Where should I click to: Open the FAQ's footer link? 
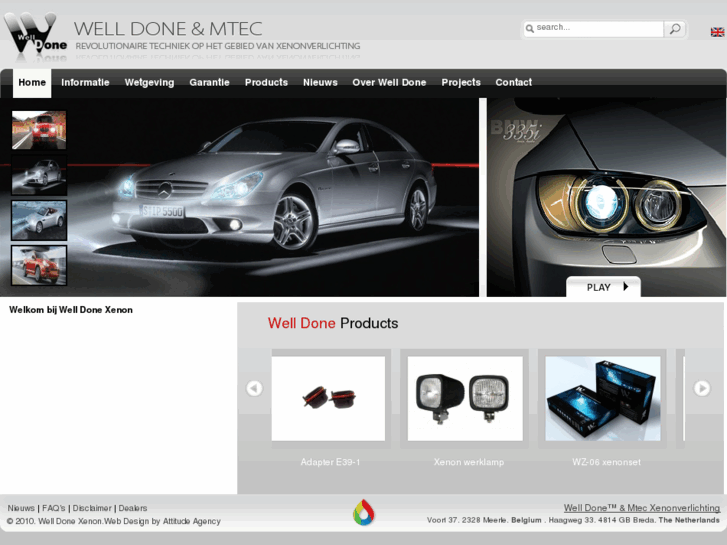[x=54, y=508]
